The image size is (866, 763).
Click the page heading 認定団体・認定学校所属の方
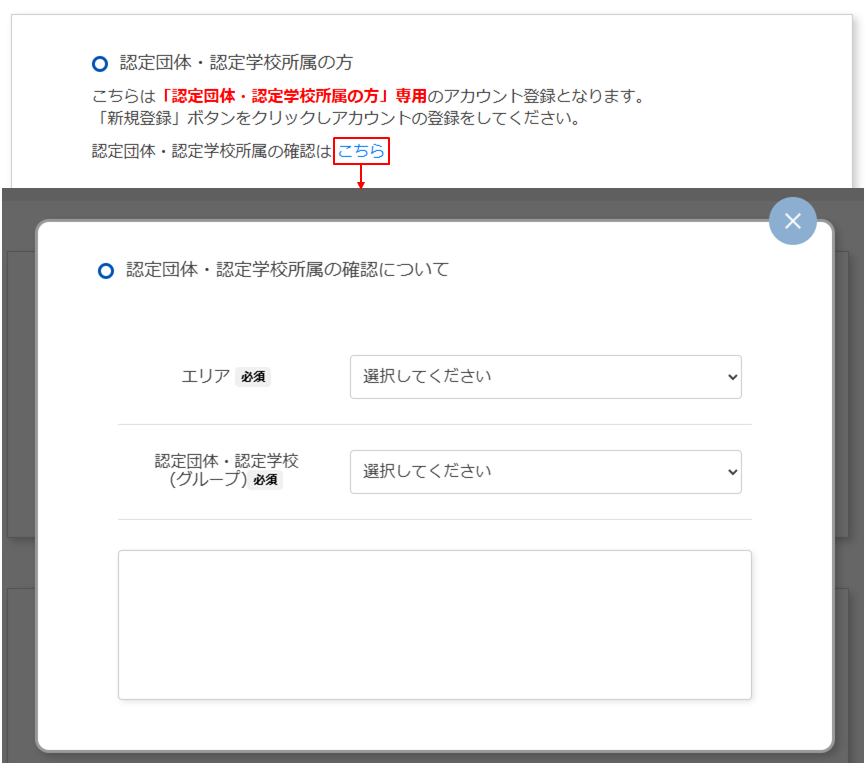236,63
